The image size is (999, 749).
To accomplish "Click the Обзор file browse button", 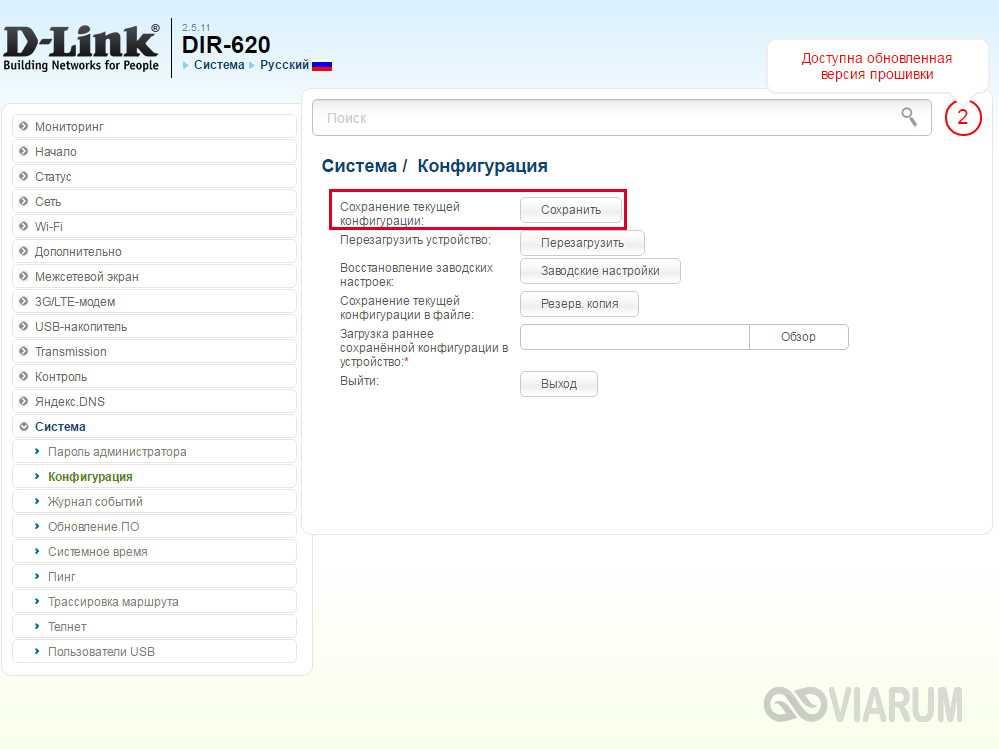I will (798, 337).
